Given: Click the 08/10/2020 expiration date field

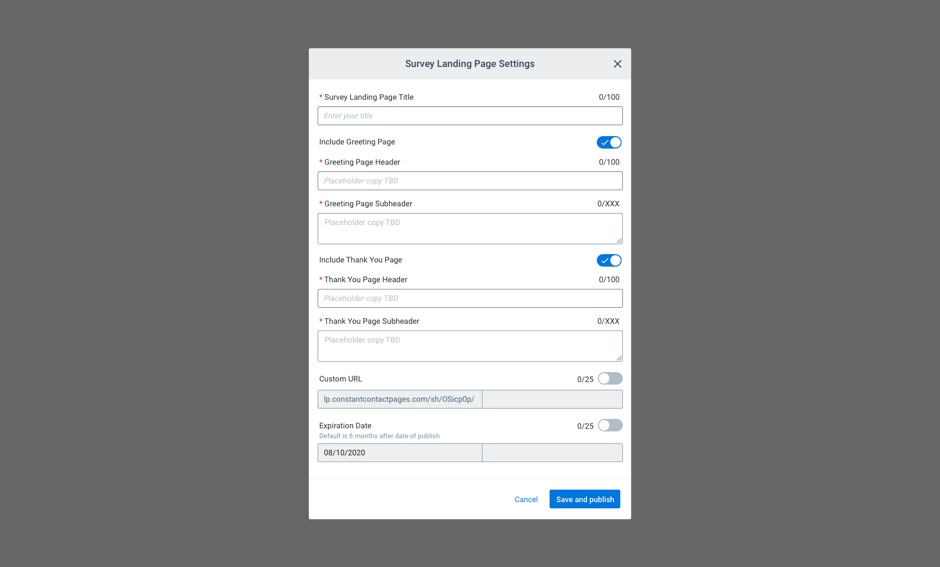Looking at the screenshot, I should 400,453.
